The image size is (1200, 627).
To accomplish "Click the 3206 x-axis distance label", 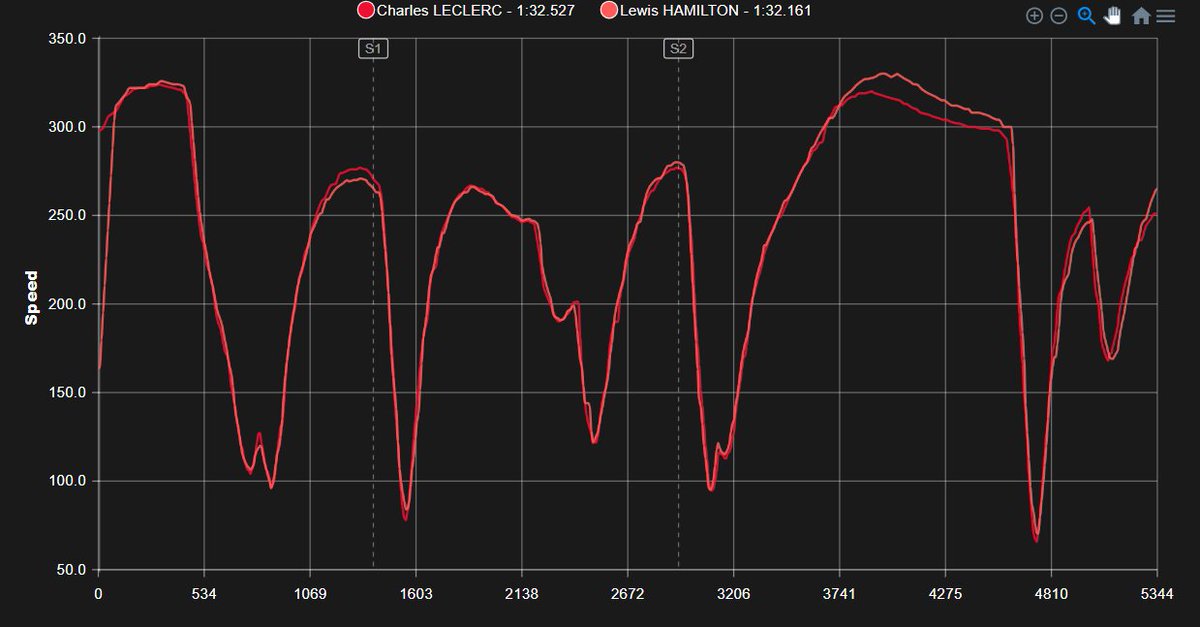I will (733, 593).
